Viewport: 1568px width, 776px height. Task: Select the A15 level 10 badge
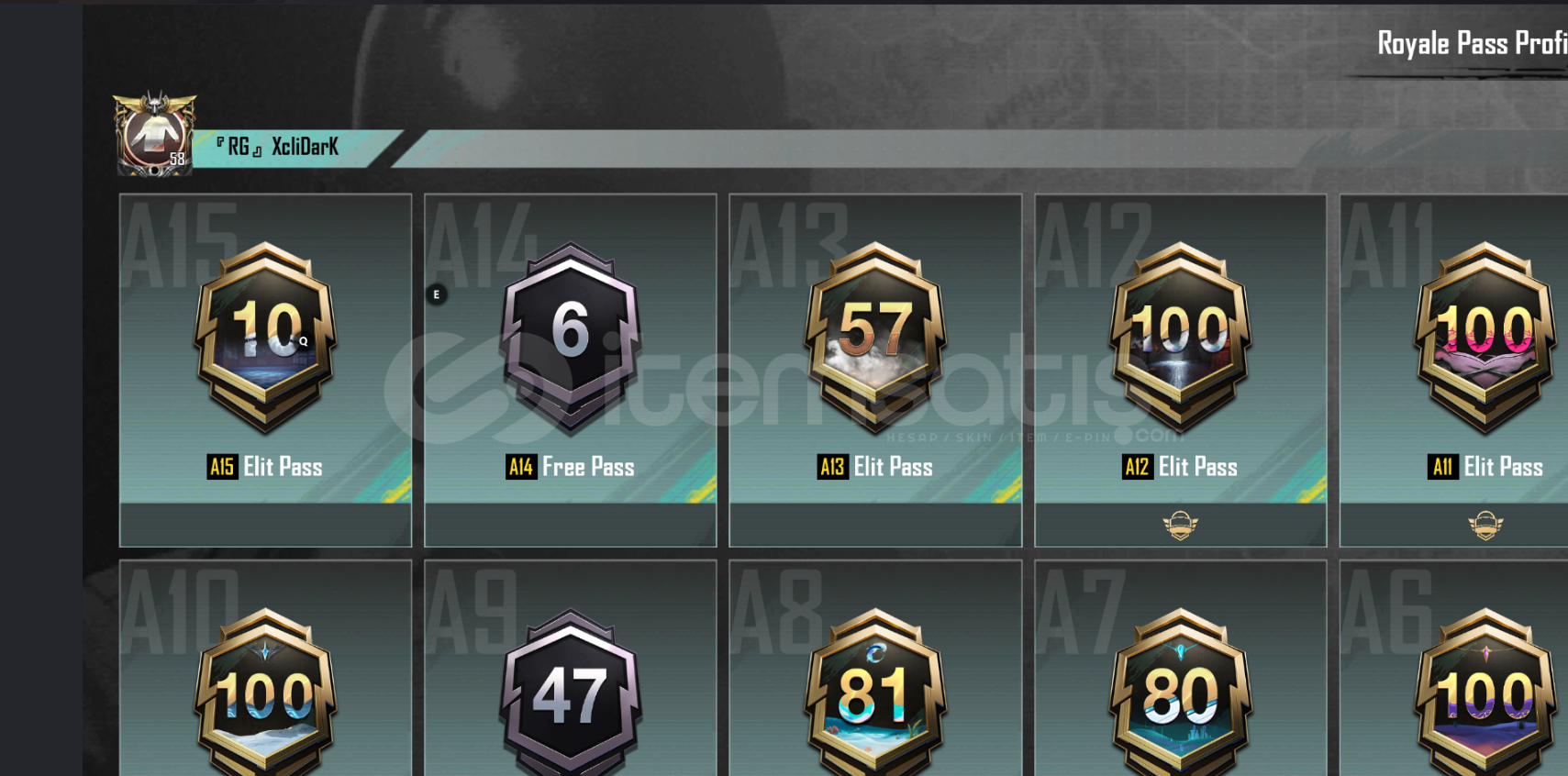coord(265,337)
